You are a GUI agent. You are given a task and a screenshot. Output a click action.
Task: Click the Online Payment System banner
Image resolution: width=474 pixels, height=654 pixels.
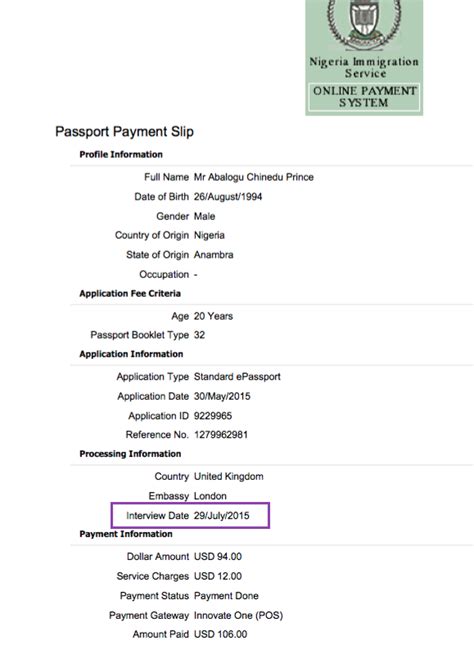364,97
